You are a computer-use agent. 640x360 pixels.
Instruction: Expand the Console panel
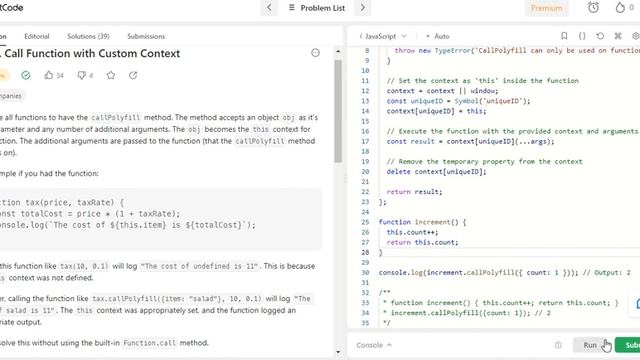374,345
